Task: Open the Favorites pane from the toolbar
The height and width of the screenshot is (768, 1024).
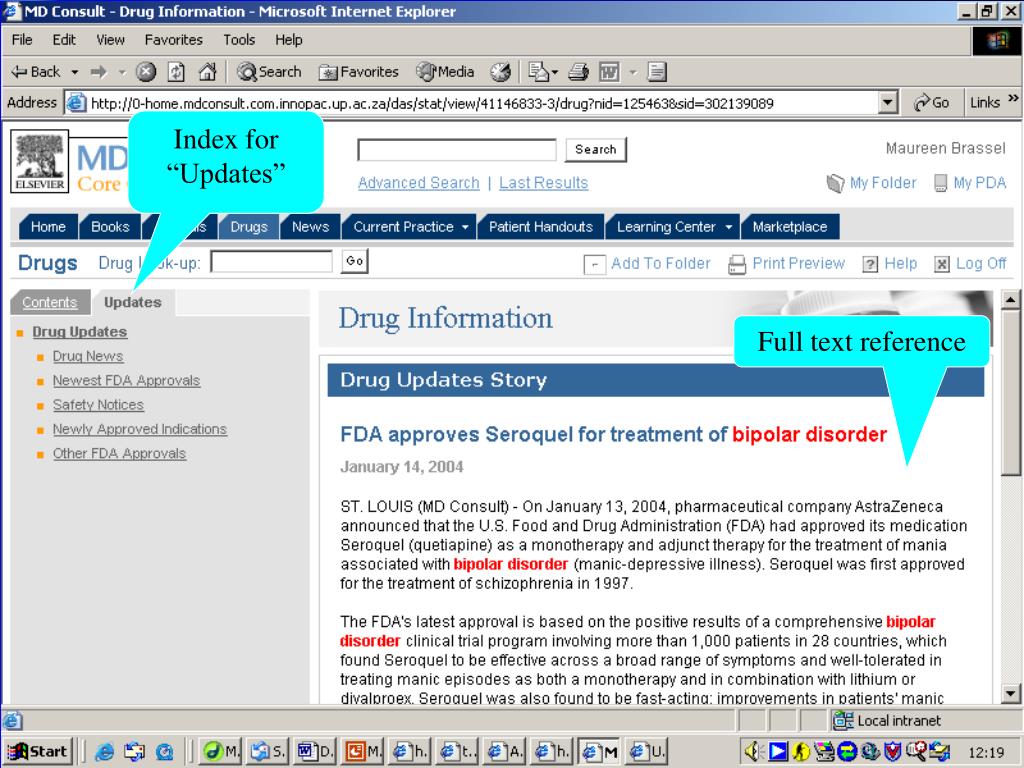Action: click(x=358, y=72)
